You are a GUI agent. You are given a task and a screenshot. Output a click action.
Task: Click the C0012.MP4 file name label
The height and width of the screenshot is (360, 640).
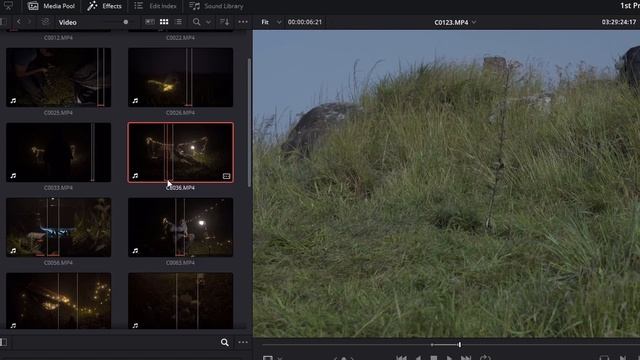point(58,38)
